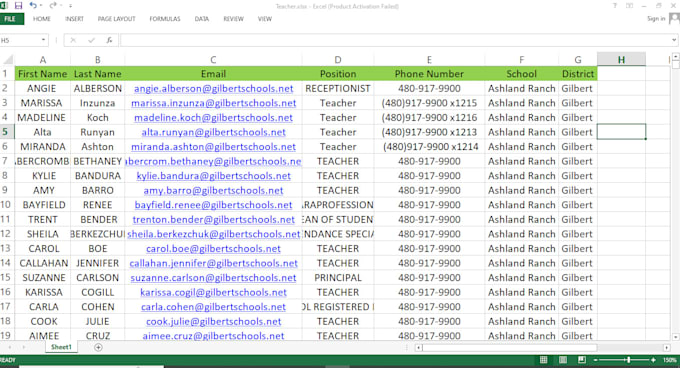This screenshot has width=680, height=368.
Task: Switch to Page Break Preview icon
Action: [582, 360]
